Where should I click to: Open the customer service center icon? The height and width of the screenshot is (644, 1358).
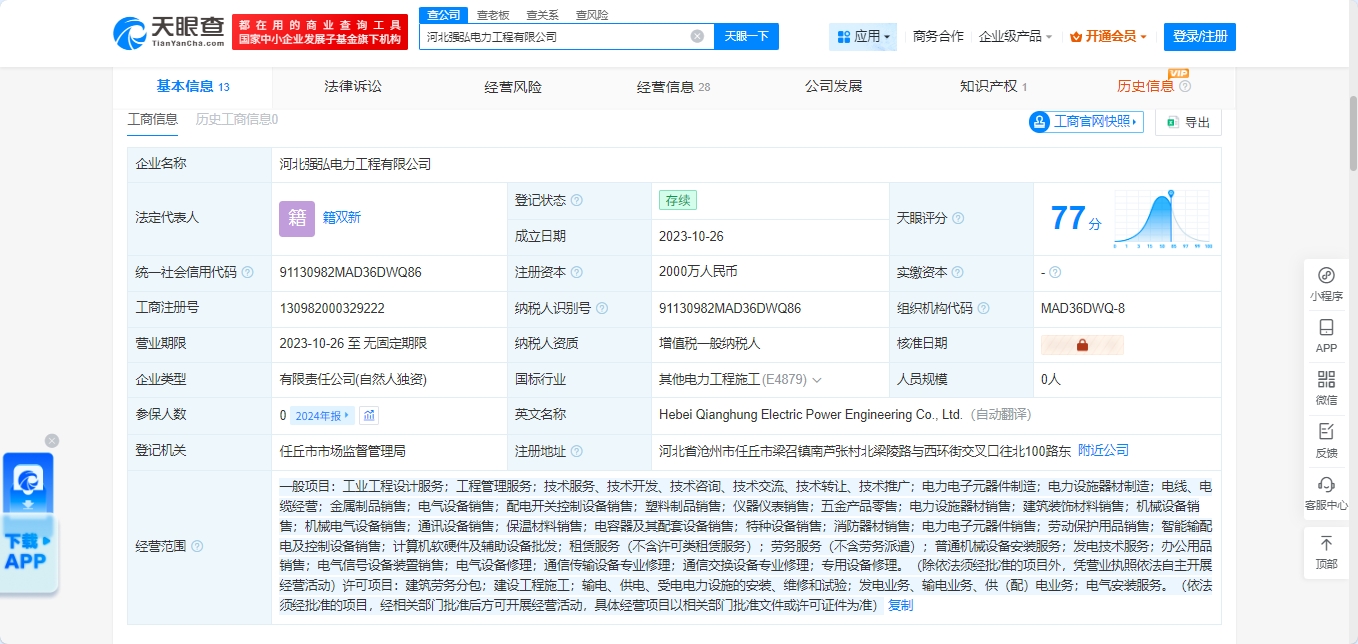click(1326, 485)
